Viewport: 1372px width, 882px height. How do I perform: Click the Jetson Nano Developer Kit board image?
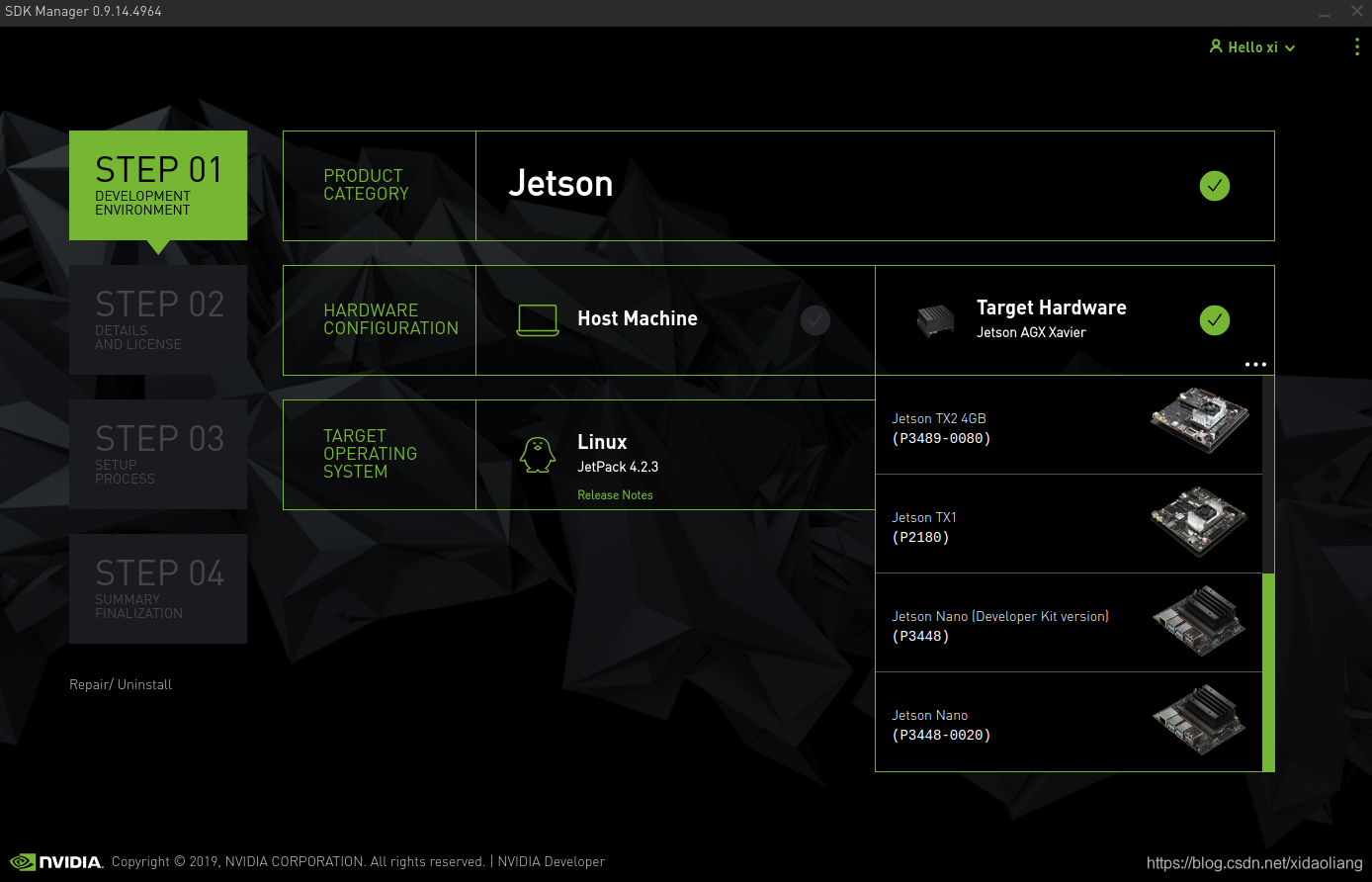click(1199, 621)
